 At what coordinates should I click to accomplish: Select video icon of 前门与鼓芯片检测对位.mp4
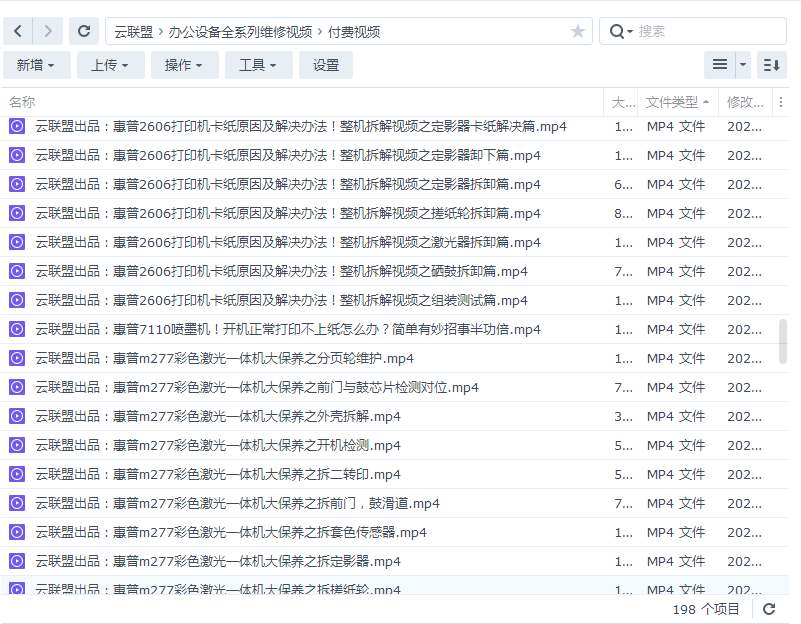pyautogui.click(x=17, y=388)
